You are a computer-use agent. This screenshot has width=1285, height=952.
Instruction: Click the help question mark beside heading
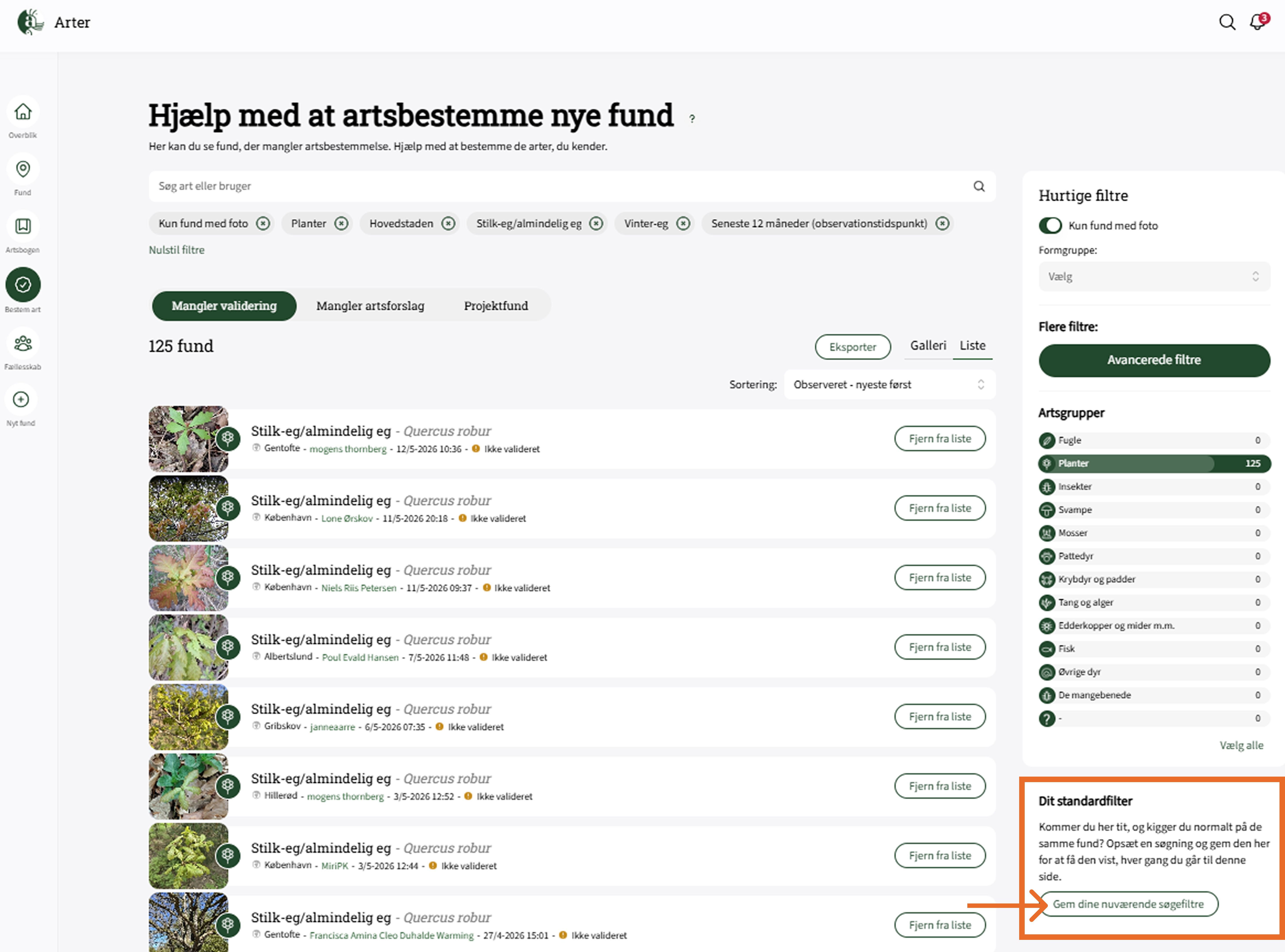pyautogui.click(x=692, y=119)
